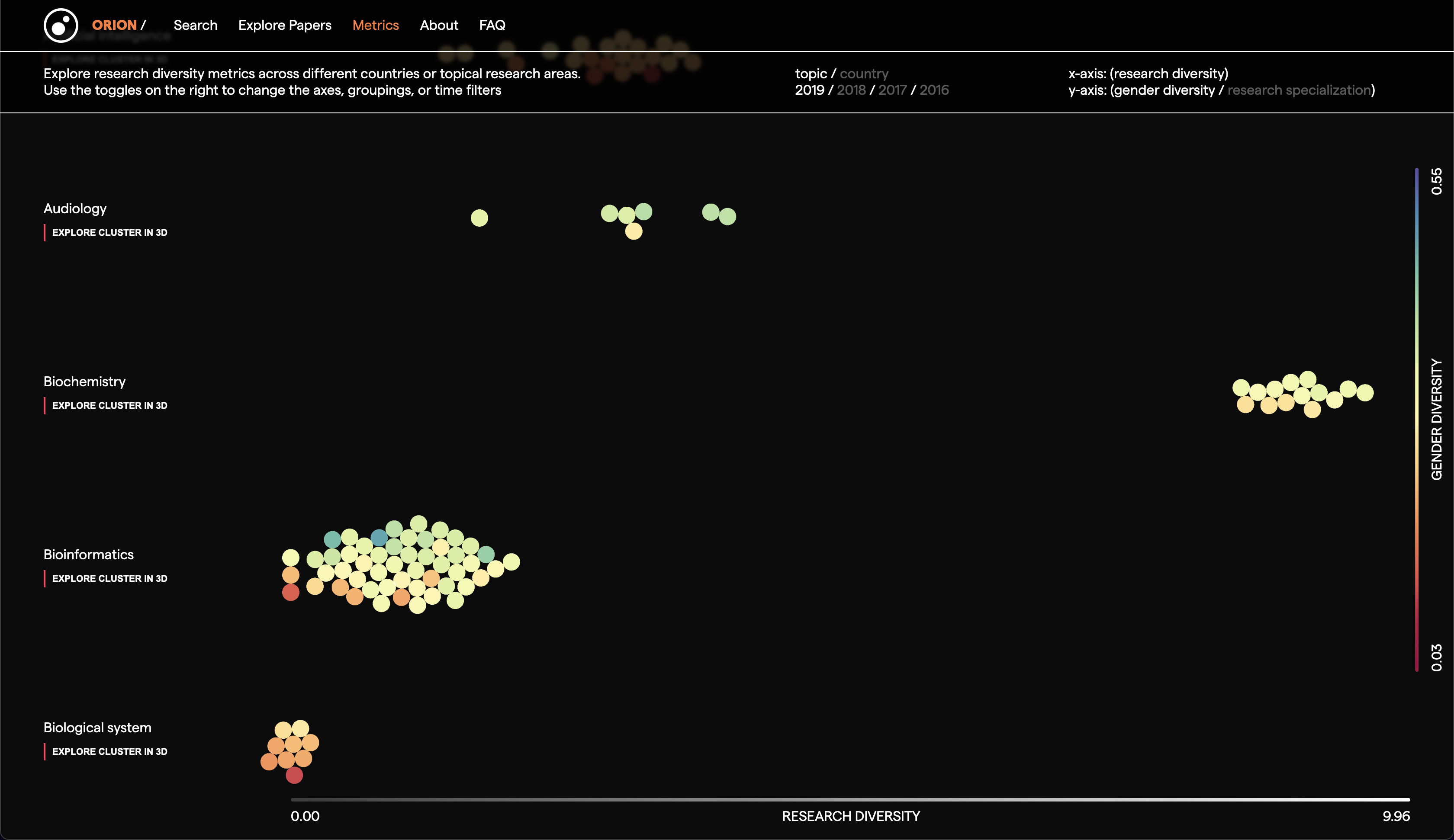Open the About page
Image resolution: width=1454 pixels, height=840 pixels.
[x=438, y=26]
